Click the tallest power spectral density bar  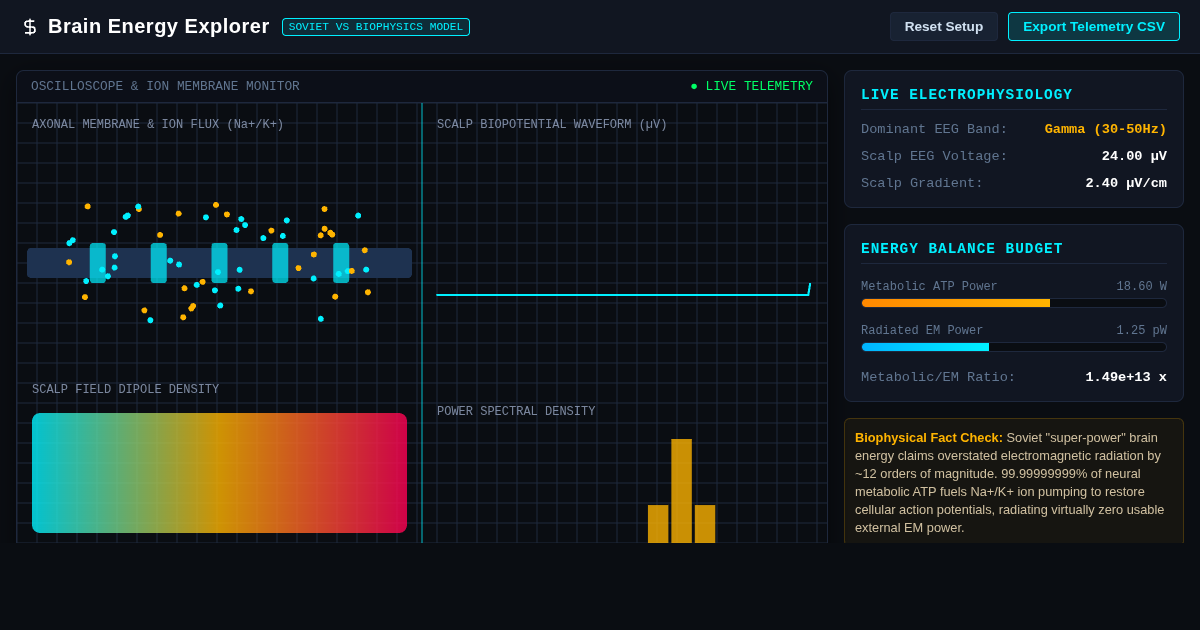[x=681, y=491]
